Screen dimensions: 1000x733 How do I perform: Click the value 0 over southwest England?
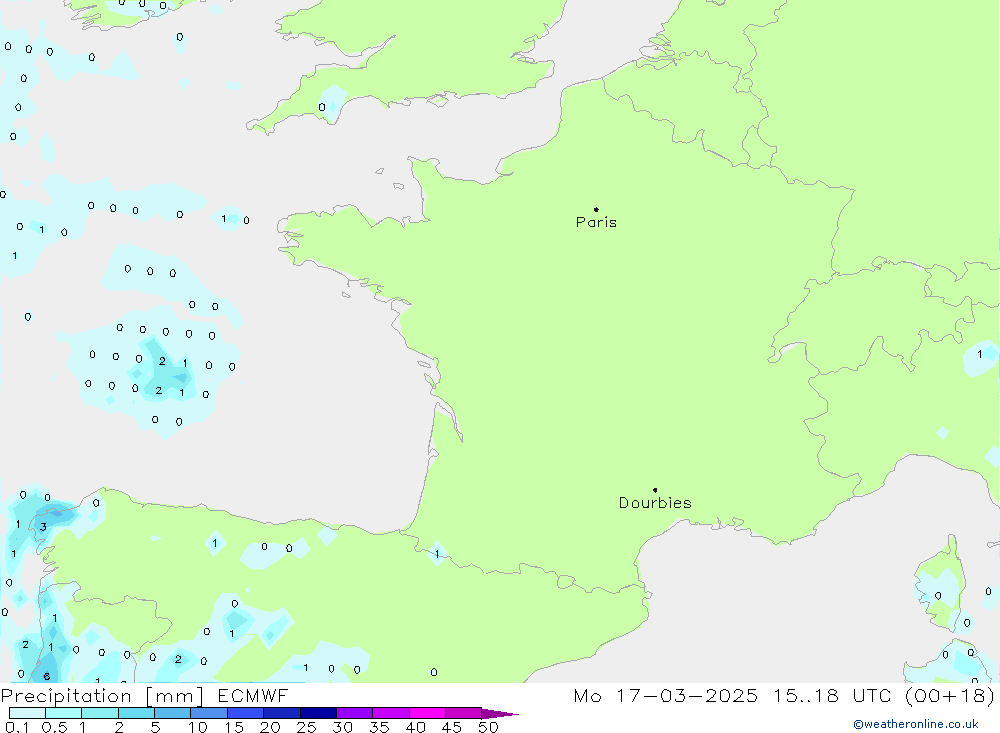[322, 107]
